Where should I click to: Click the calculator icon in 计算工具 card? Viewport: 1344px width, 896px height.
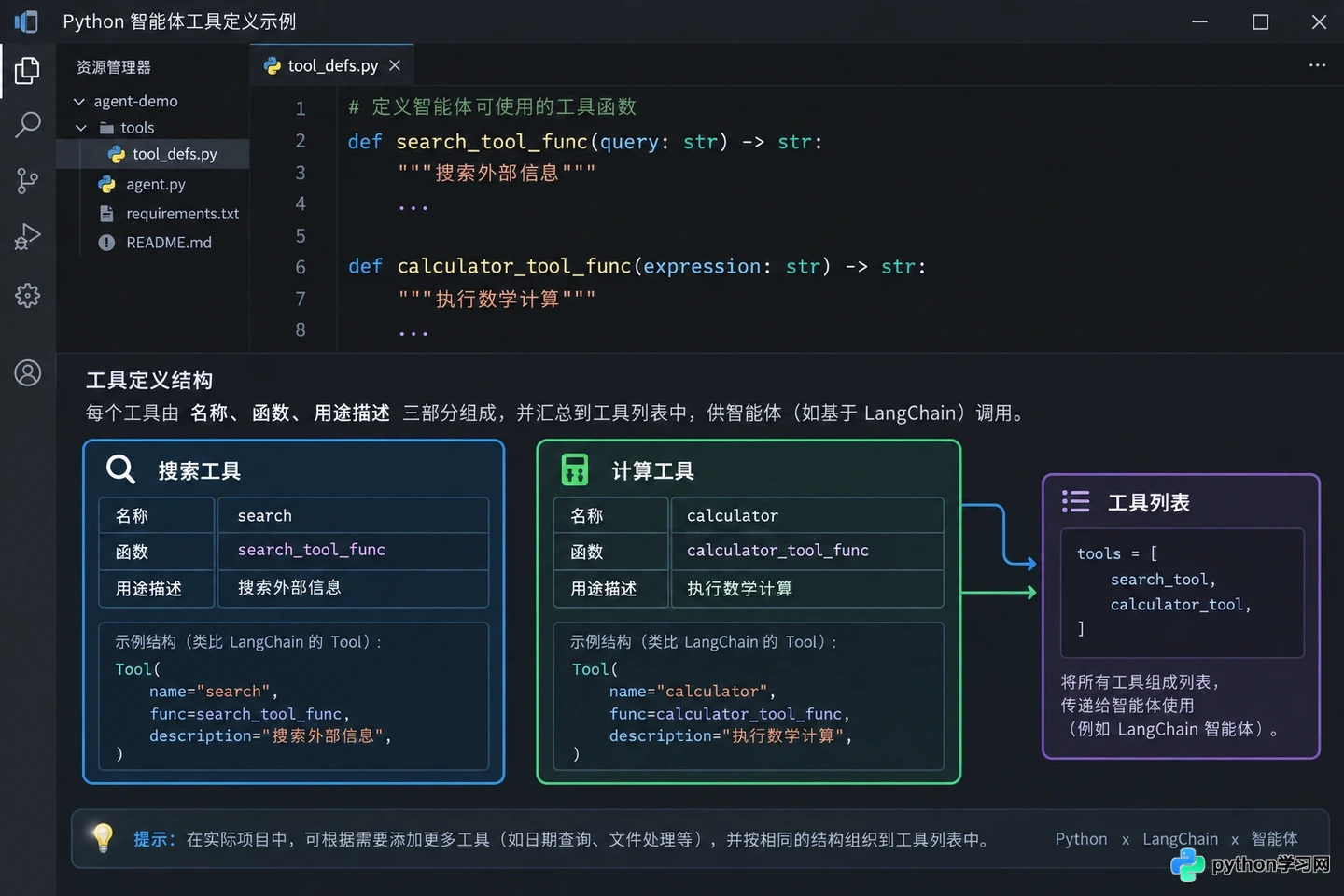[575, 469]
